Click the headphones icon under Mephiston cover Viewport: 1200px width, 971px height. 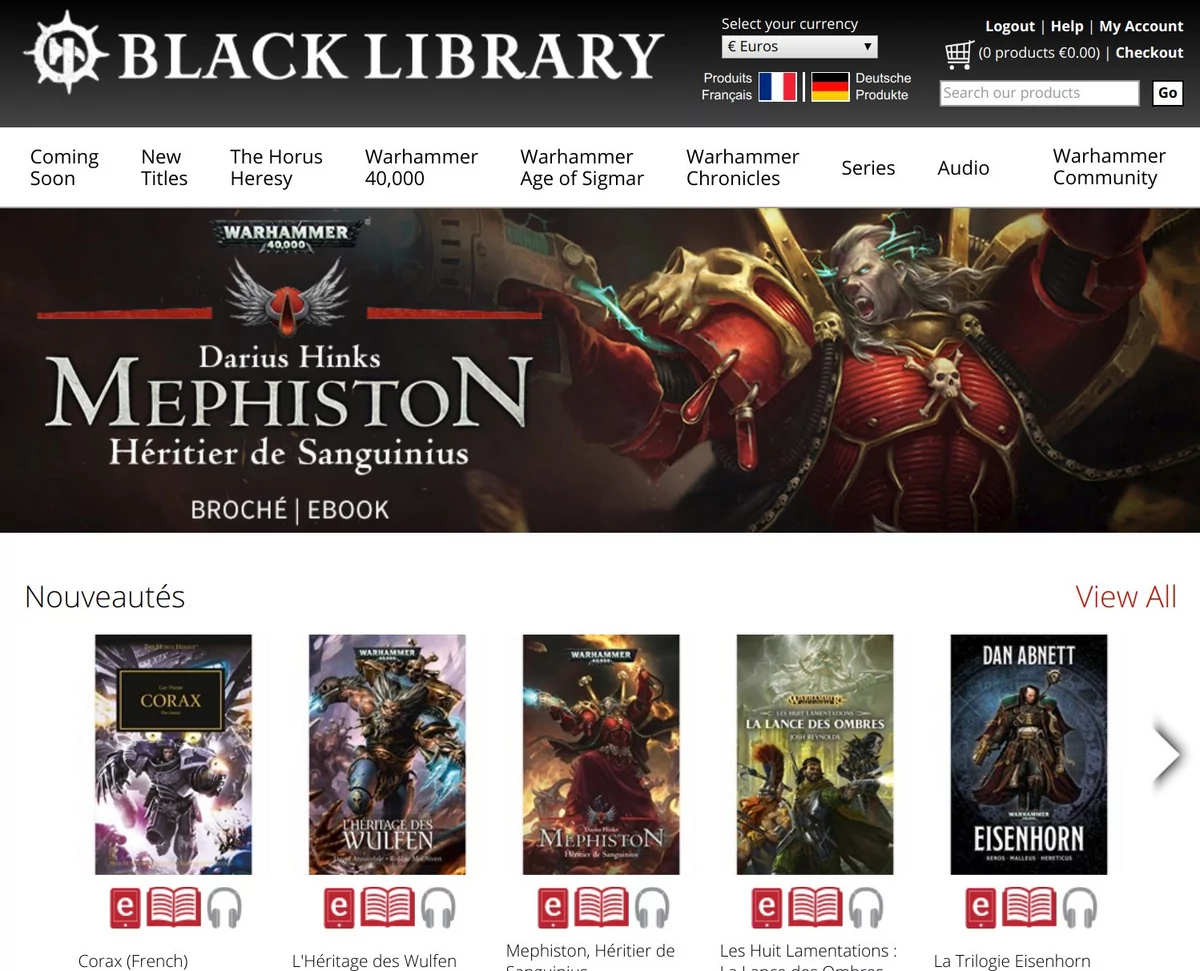[x=652, y=908]
